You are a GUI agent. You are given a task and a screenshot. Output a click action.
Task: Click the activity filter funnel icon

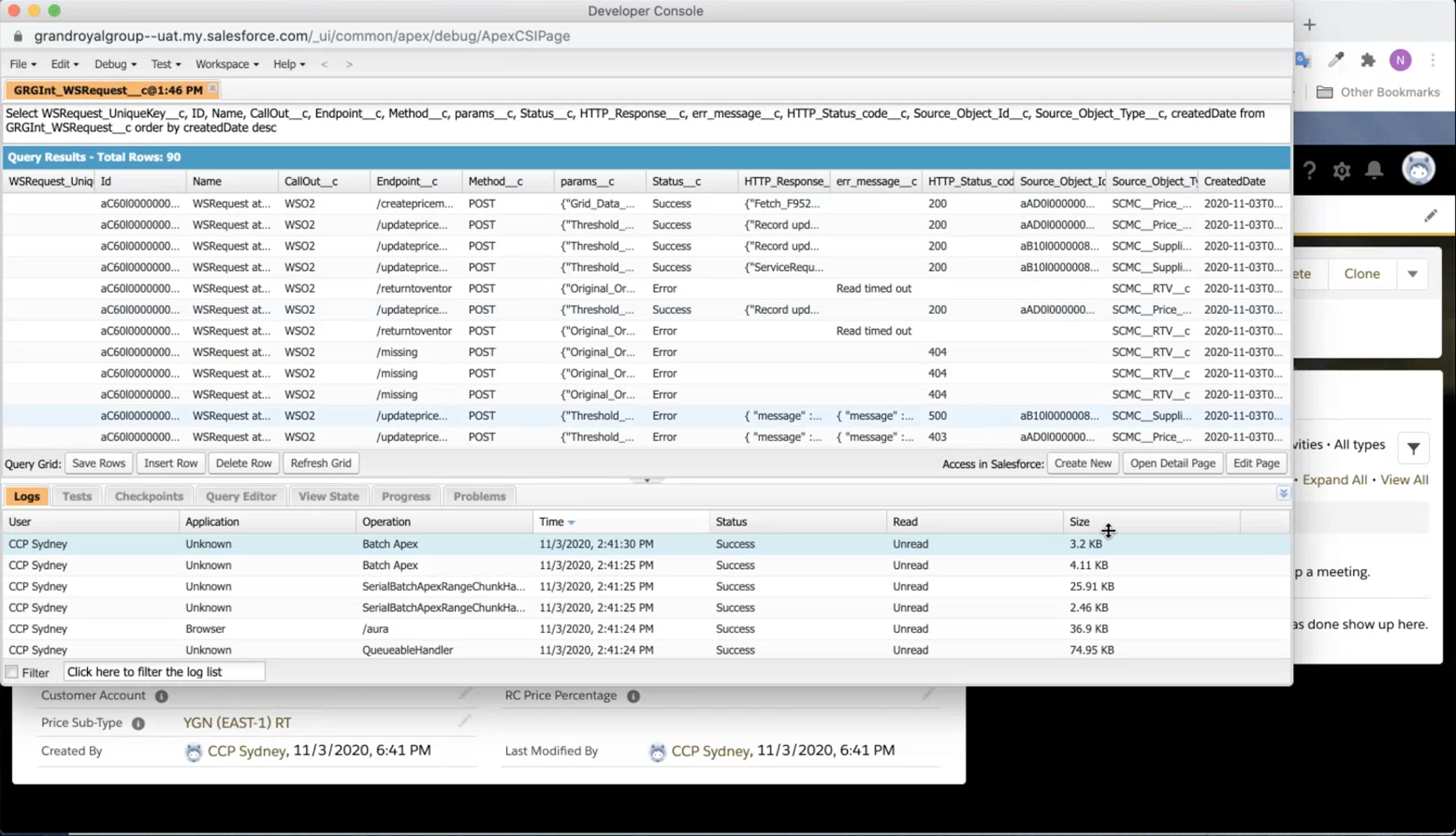[1413, 448]
